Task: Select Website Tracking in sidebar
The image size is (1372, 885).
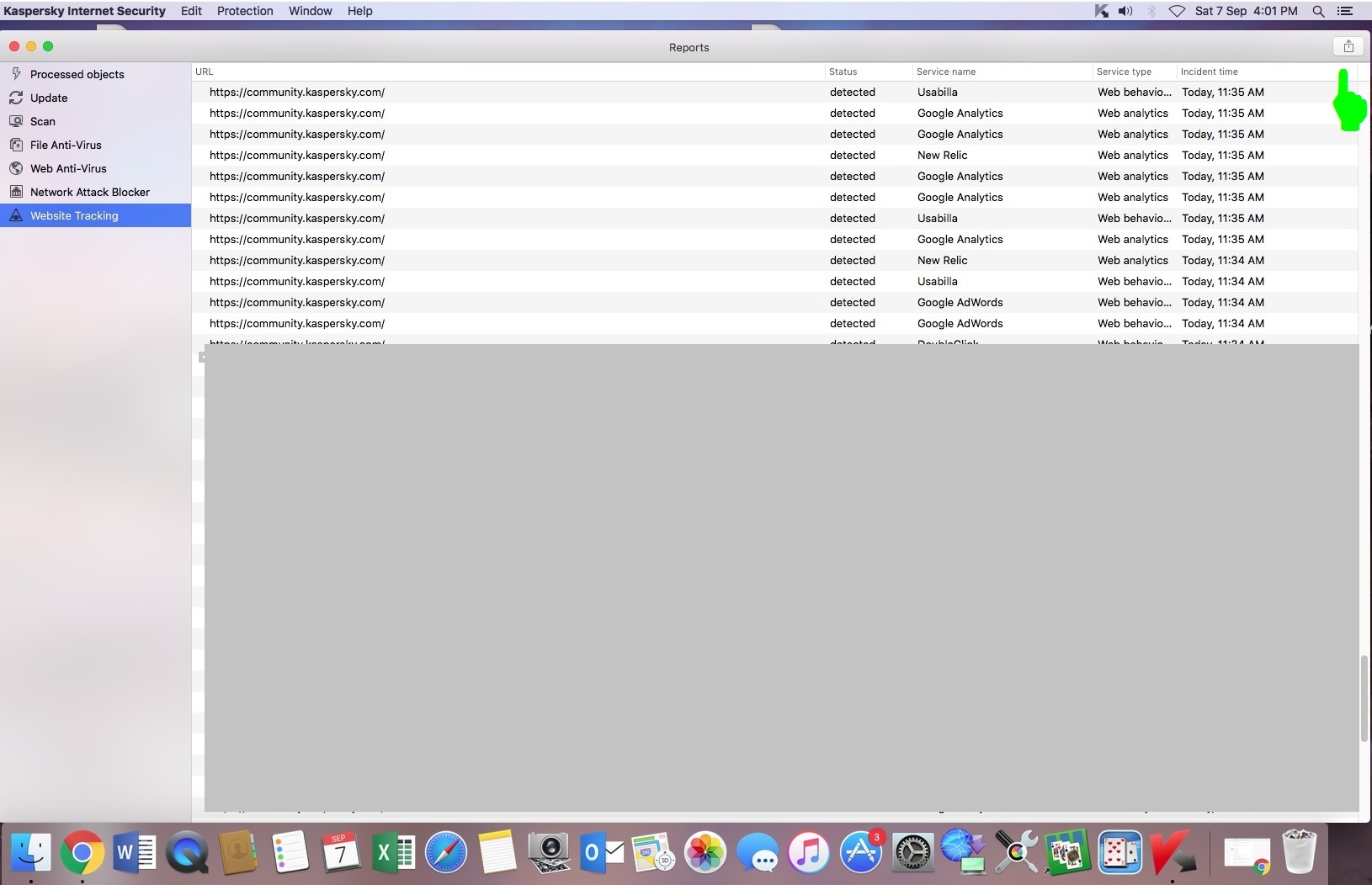Action: pyautogui.click(x=95, y=215)
